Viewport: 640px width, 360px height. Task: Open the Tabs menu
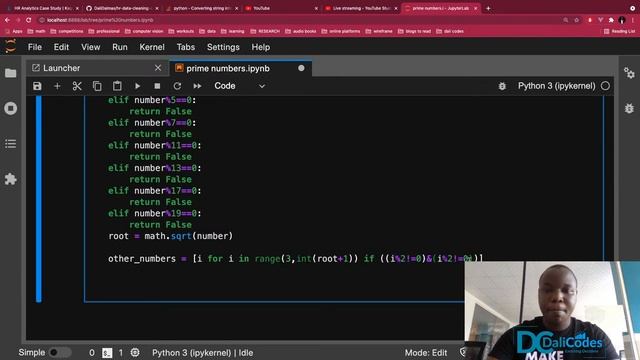pyautogui.click(x=186, y=47)
